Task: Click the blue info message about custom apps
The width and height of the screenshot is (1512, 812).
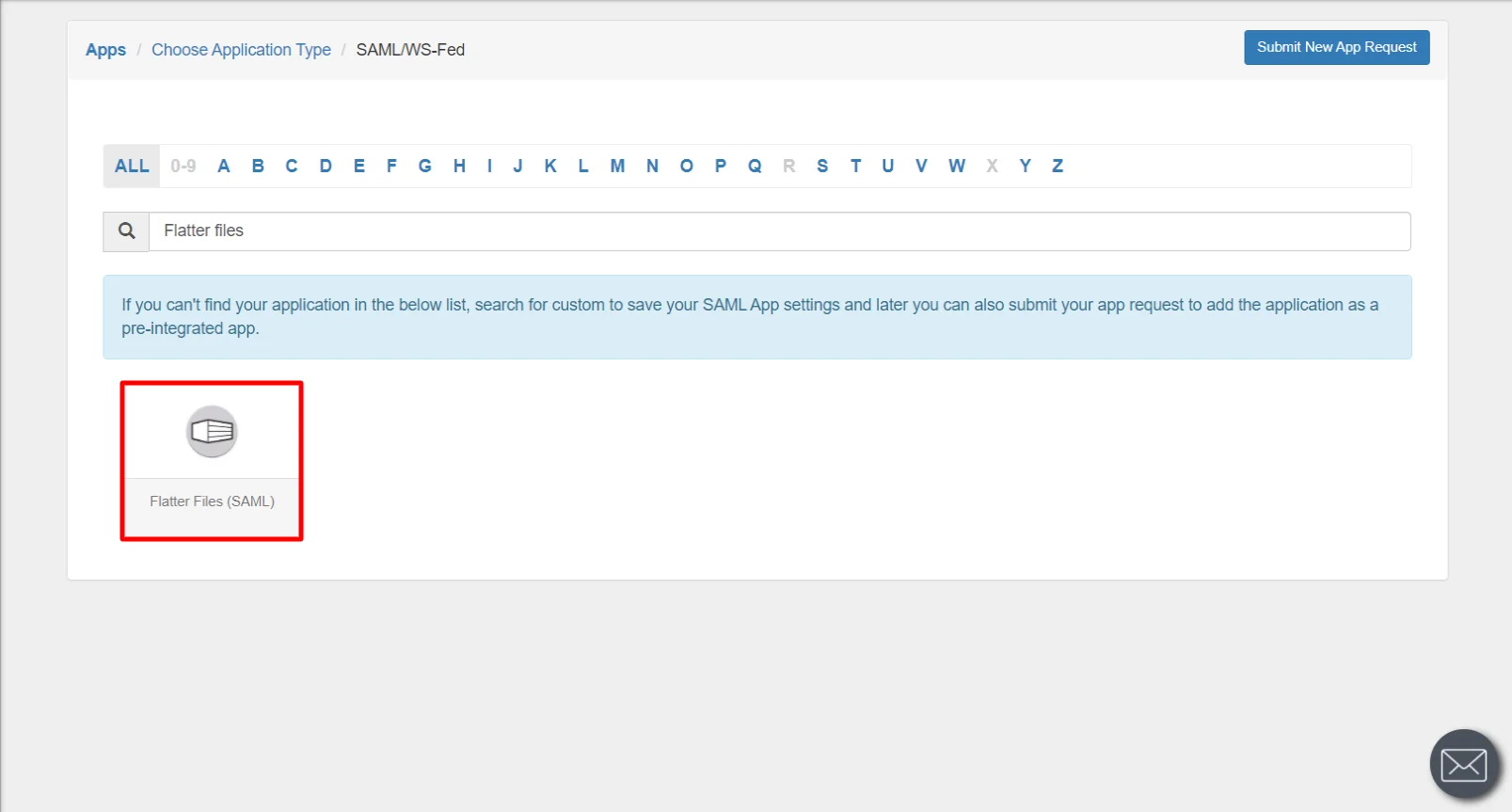Action: point(757,317)
